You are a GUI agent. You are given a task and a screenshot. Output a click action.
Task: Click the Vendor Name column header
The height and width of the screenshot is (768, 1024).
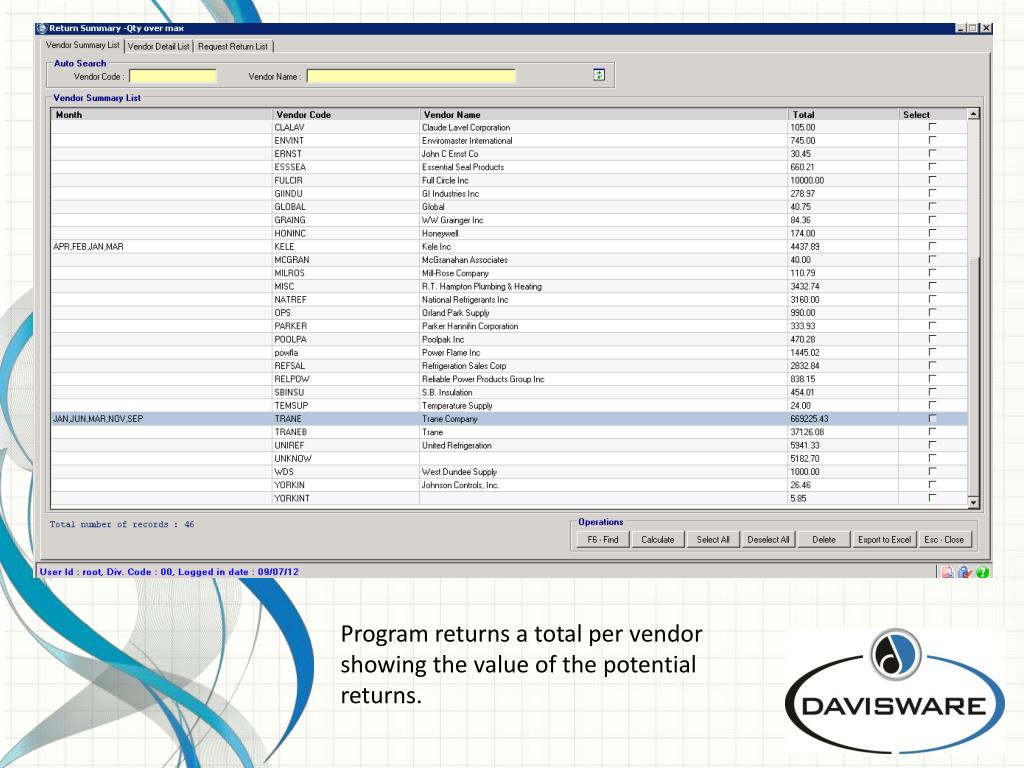coord(603,114)
